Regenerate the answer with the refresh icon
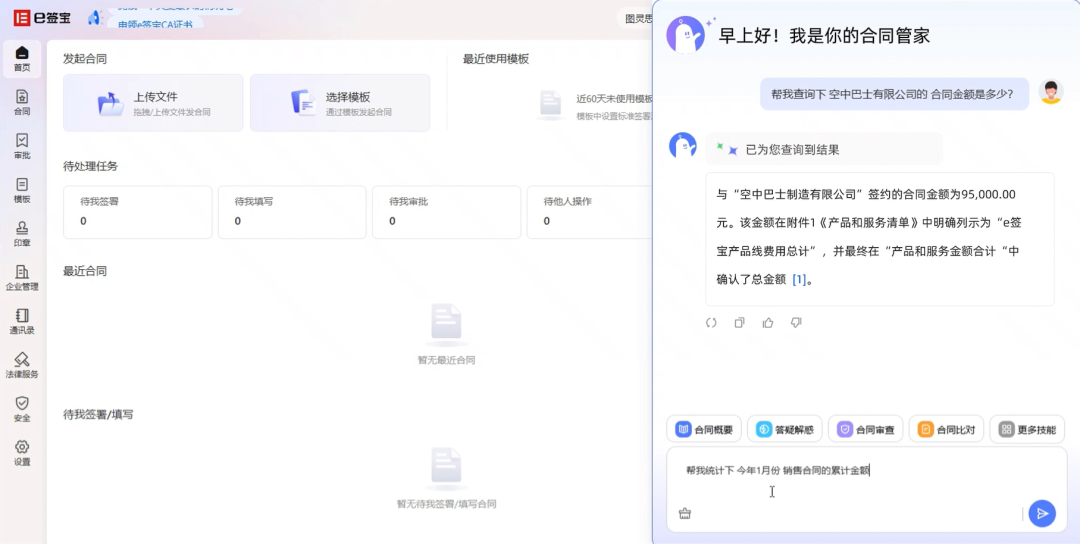Screen dimensions: 1080x544 (711, 323)
